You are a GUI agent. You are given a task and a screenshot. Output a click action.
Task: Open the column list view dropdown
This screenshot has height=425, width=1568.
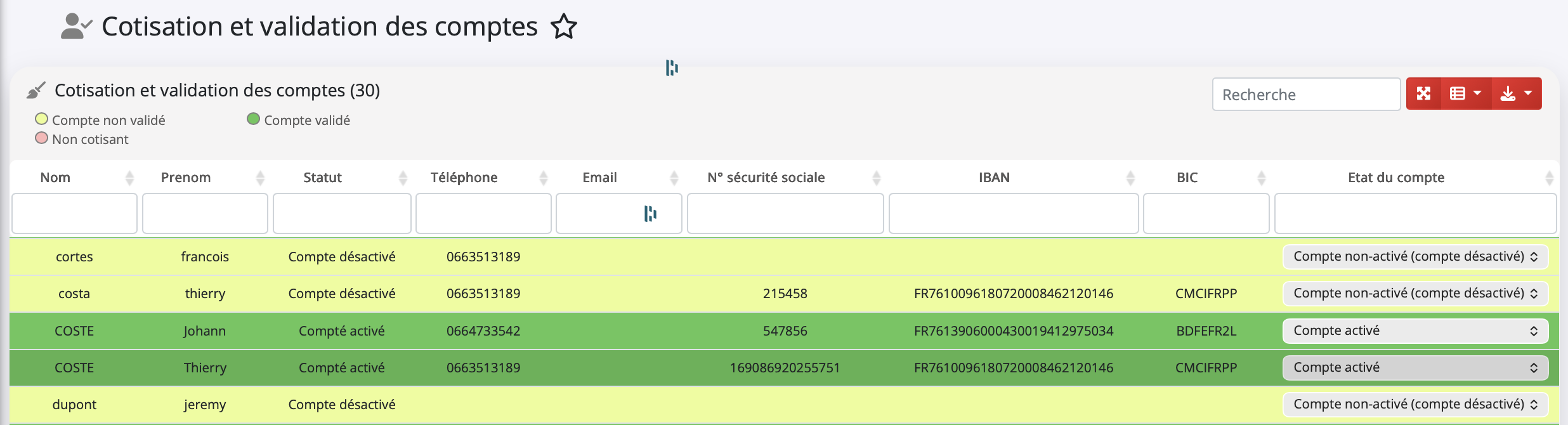1465,94
